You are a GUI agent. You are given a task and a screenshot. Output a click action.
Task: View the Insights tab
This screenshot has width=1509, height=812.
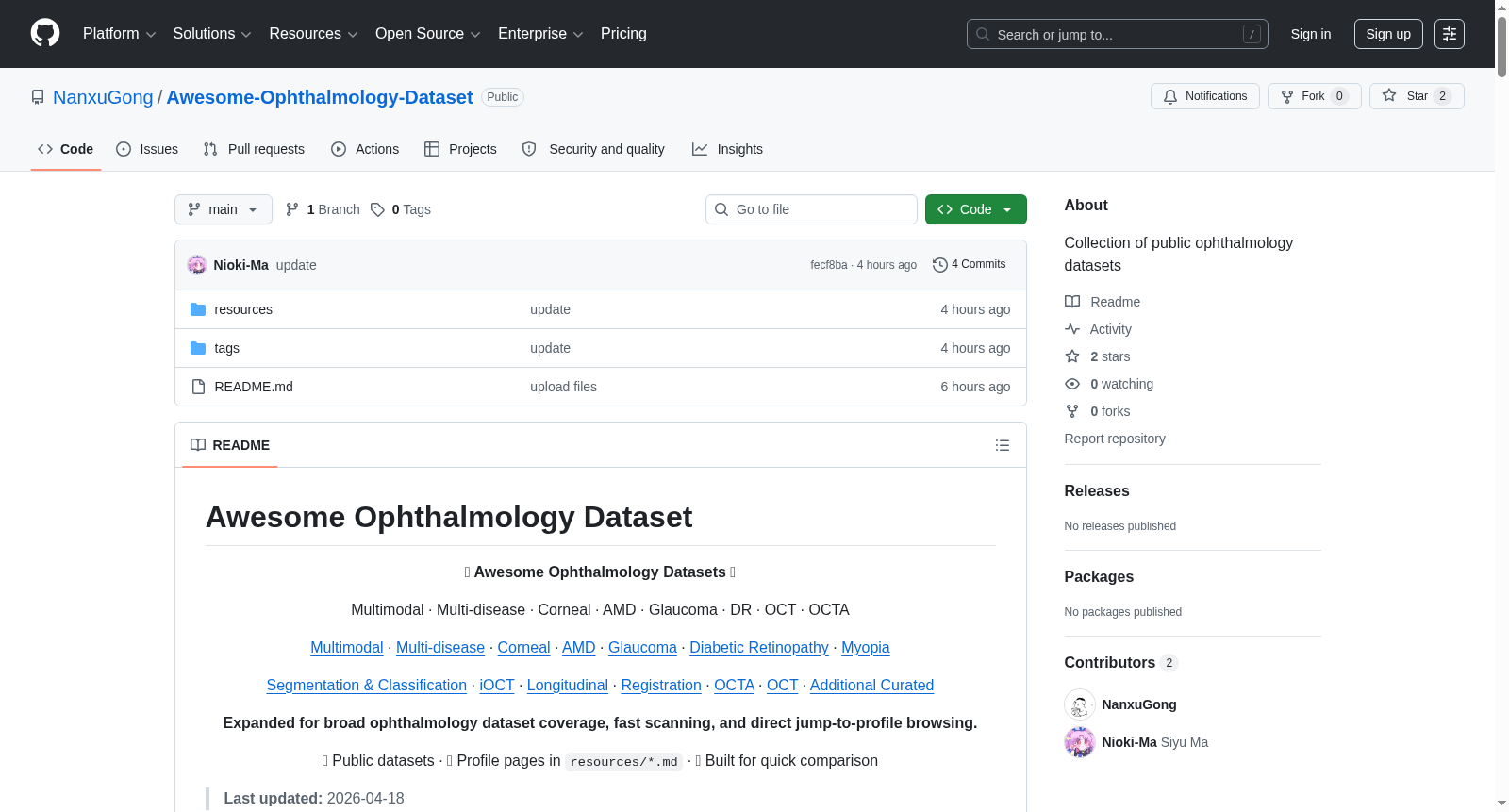point(727,149)
